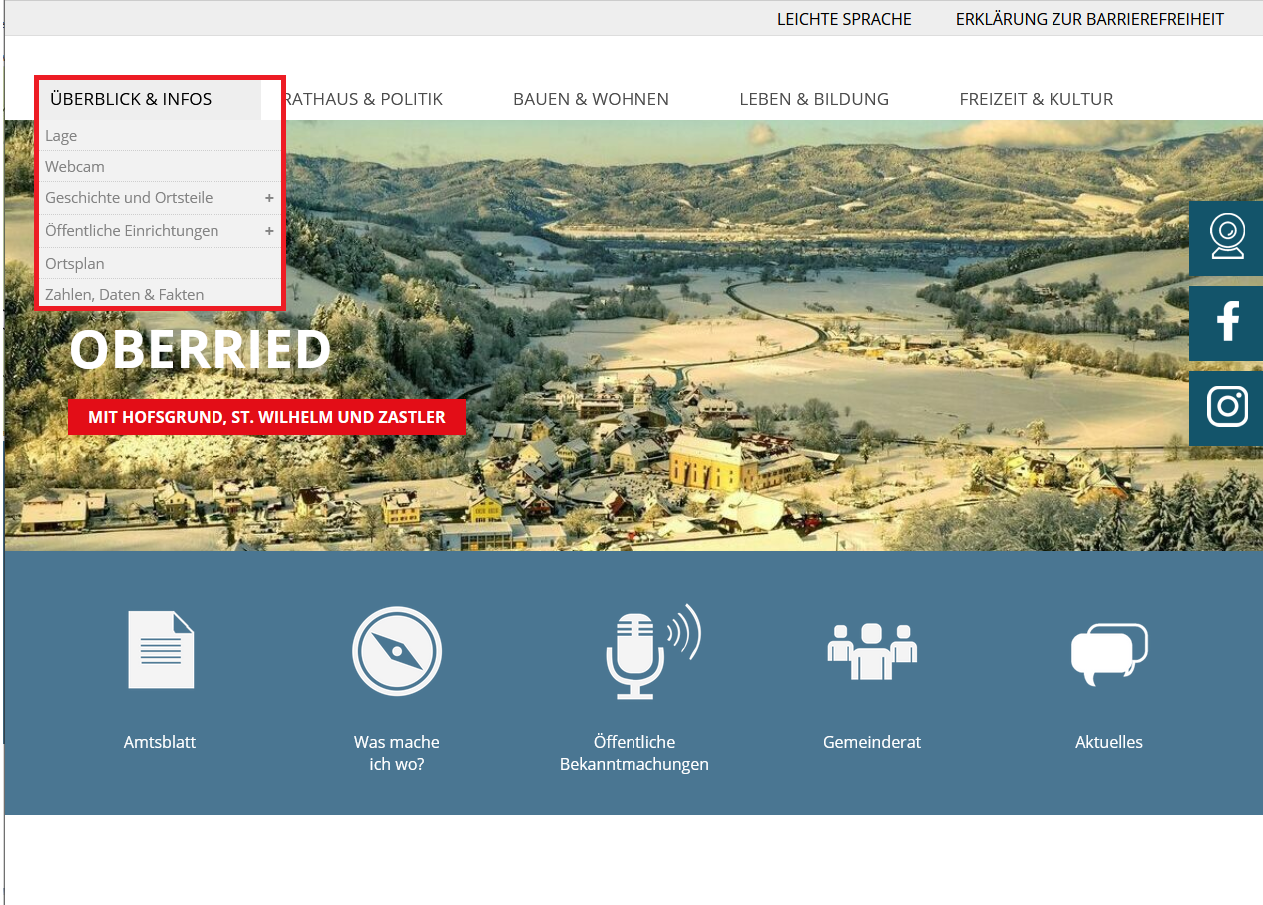Open the webcam icon in the side panel
Viewport: 1263px width, 905px height.
[1226, 237]
